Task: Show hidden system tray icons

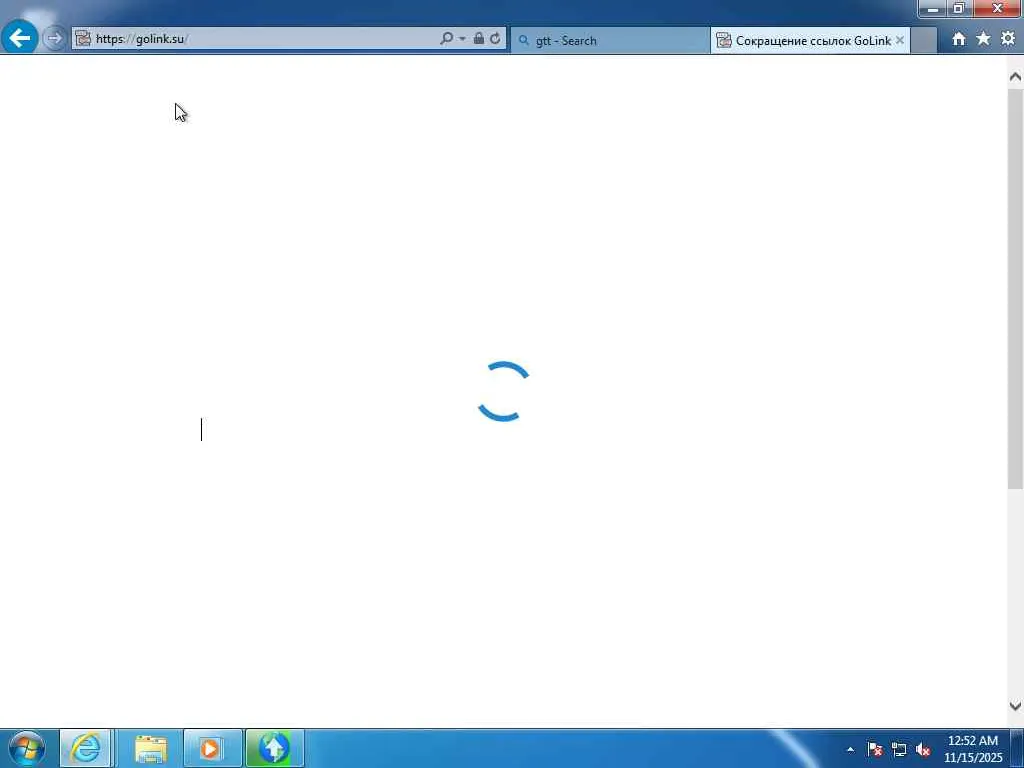Action: [850, 749]
